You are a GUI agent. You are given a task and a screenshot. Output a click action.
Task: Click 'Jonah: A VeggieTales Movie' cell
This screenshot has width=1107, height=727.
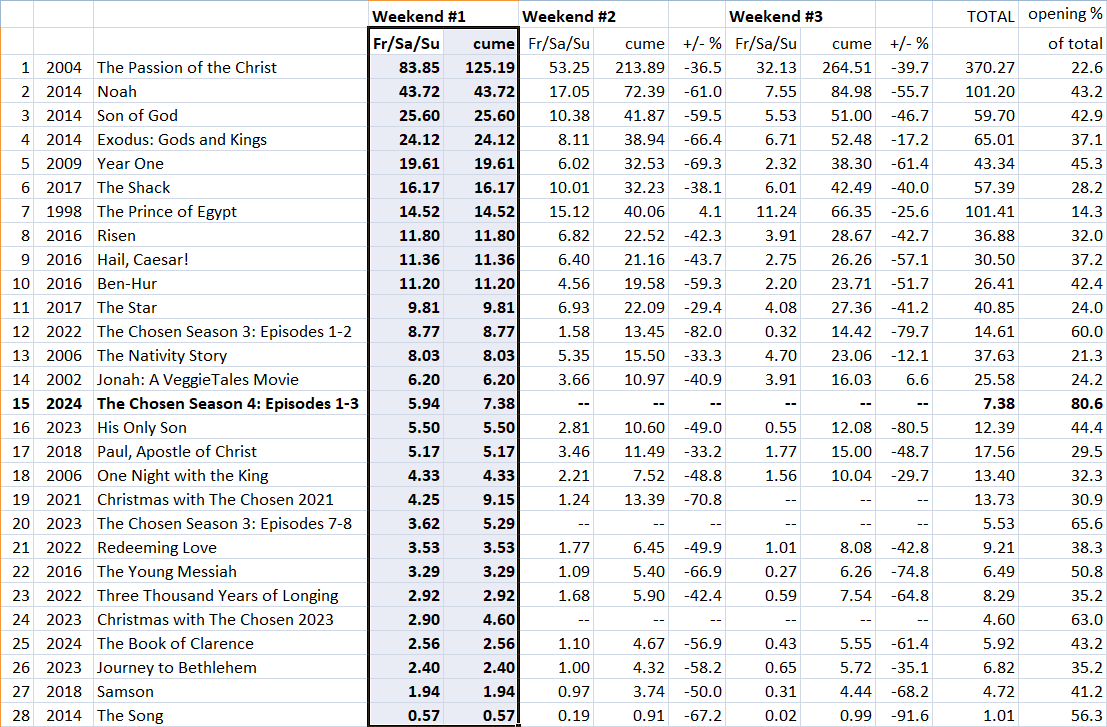230,380
